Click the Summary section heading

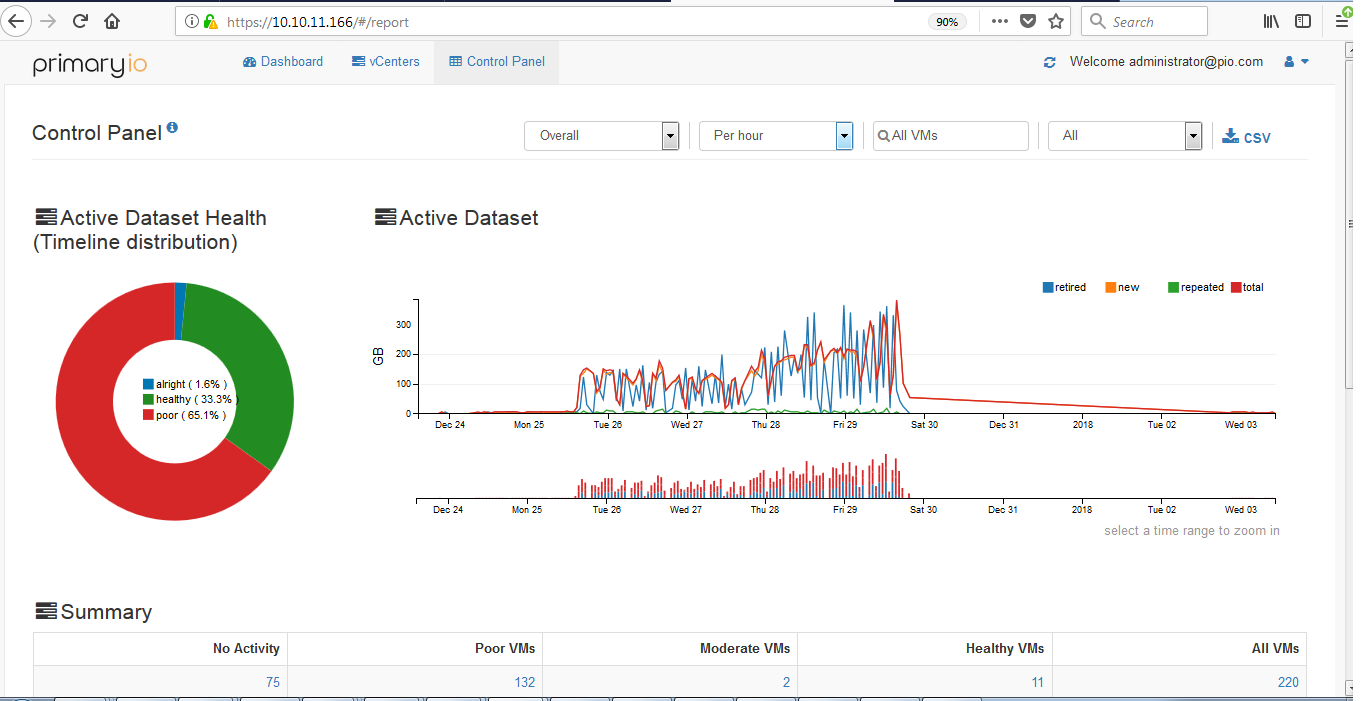(94, 612)
